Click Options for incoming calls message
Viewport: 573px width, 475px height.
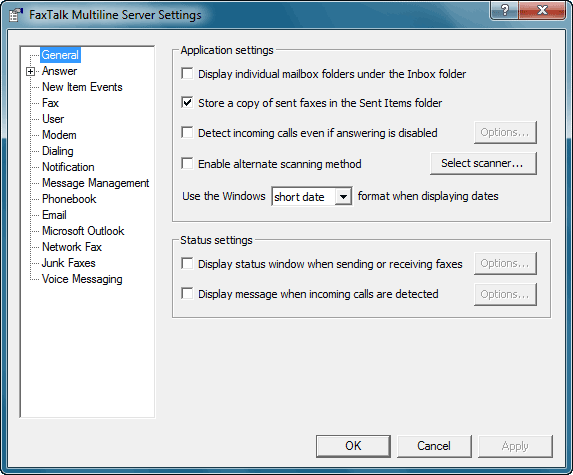click(x=505, y=294)
